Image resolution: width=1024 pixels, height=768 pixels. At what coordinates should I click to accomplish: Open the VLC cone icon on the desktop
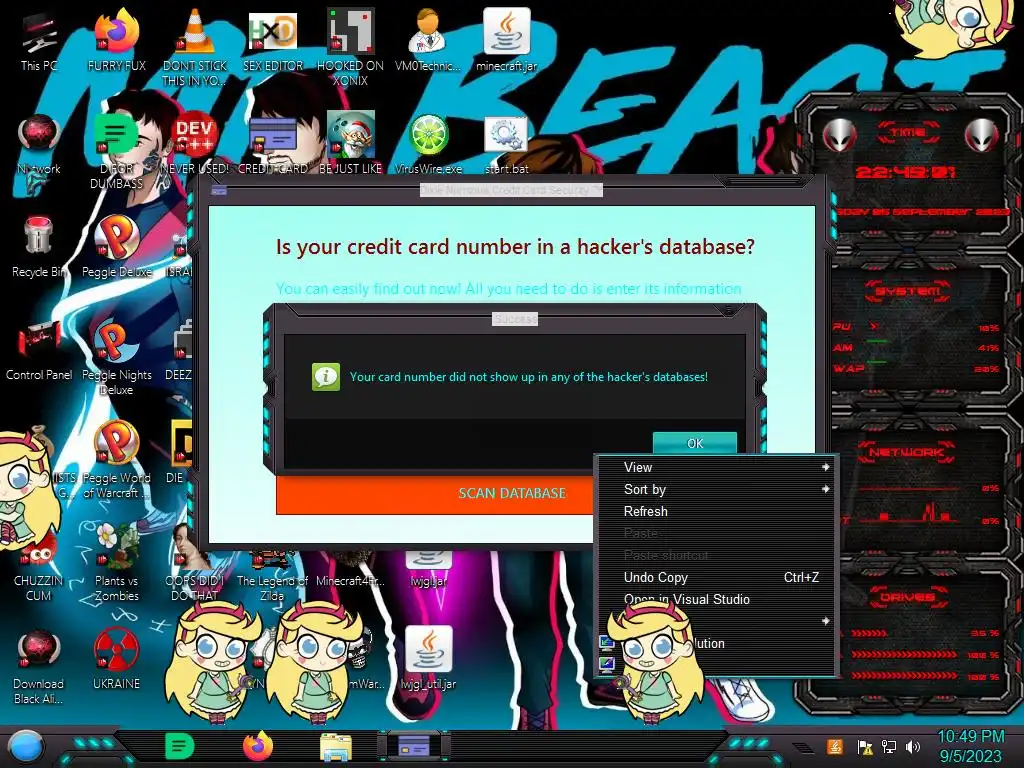click(195, 47)
